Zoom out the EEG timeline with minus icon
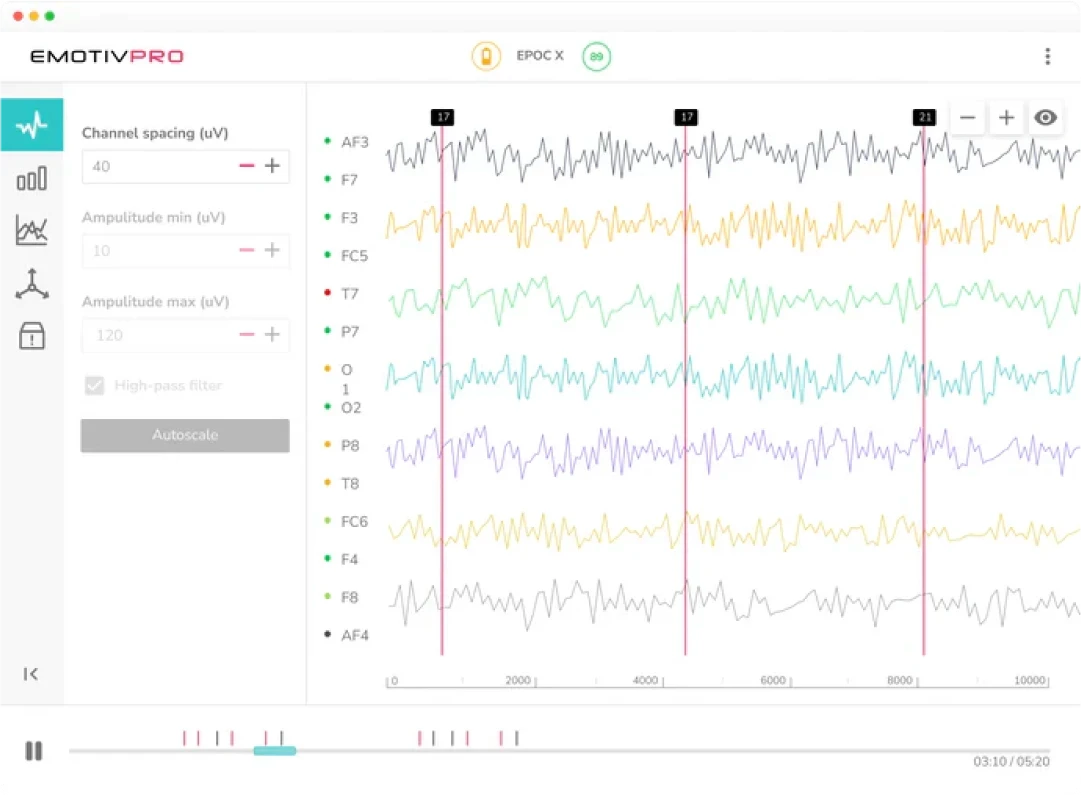Image resolution: width=1081 pixels, height=795 pixels. 967,117
